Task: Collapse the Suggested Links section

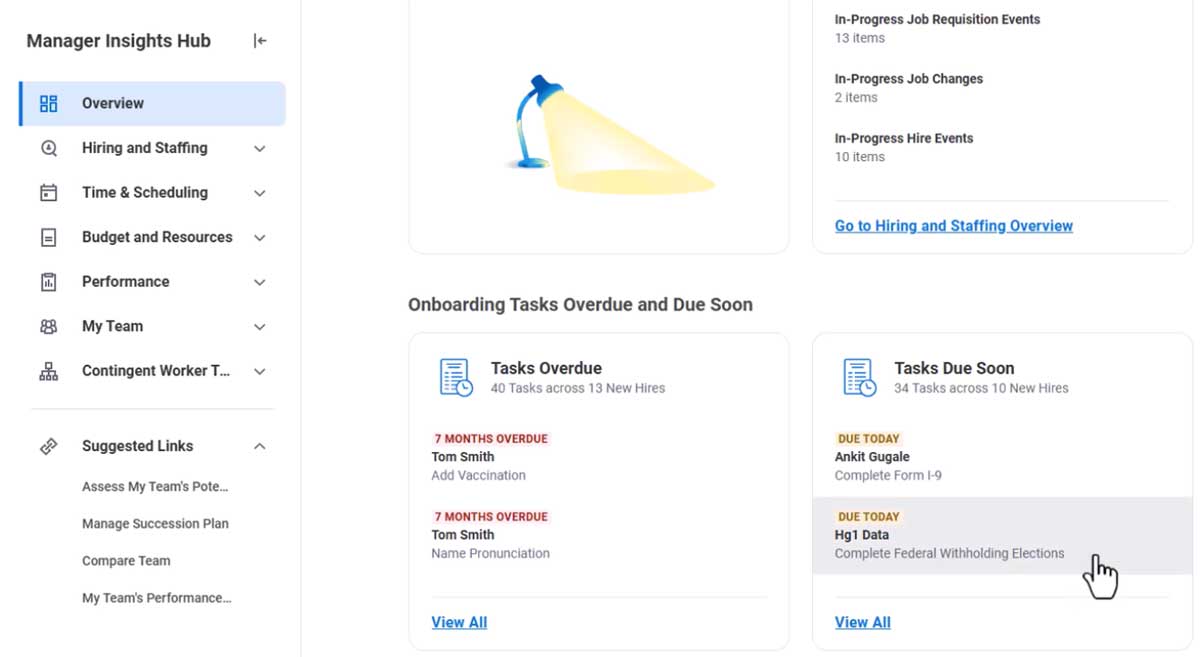Action: tap(260, 446)
